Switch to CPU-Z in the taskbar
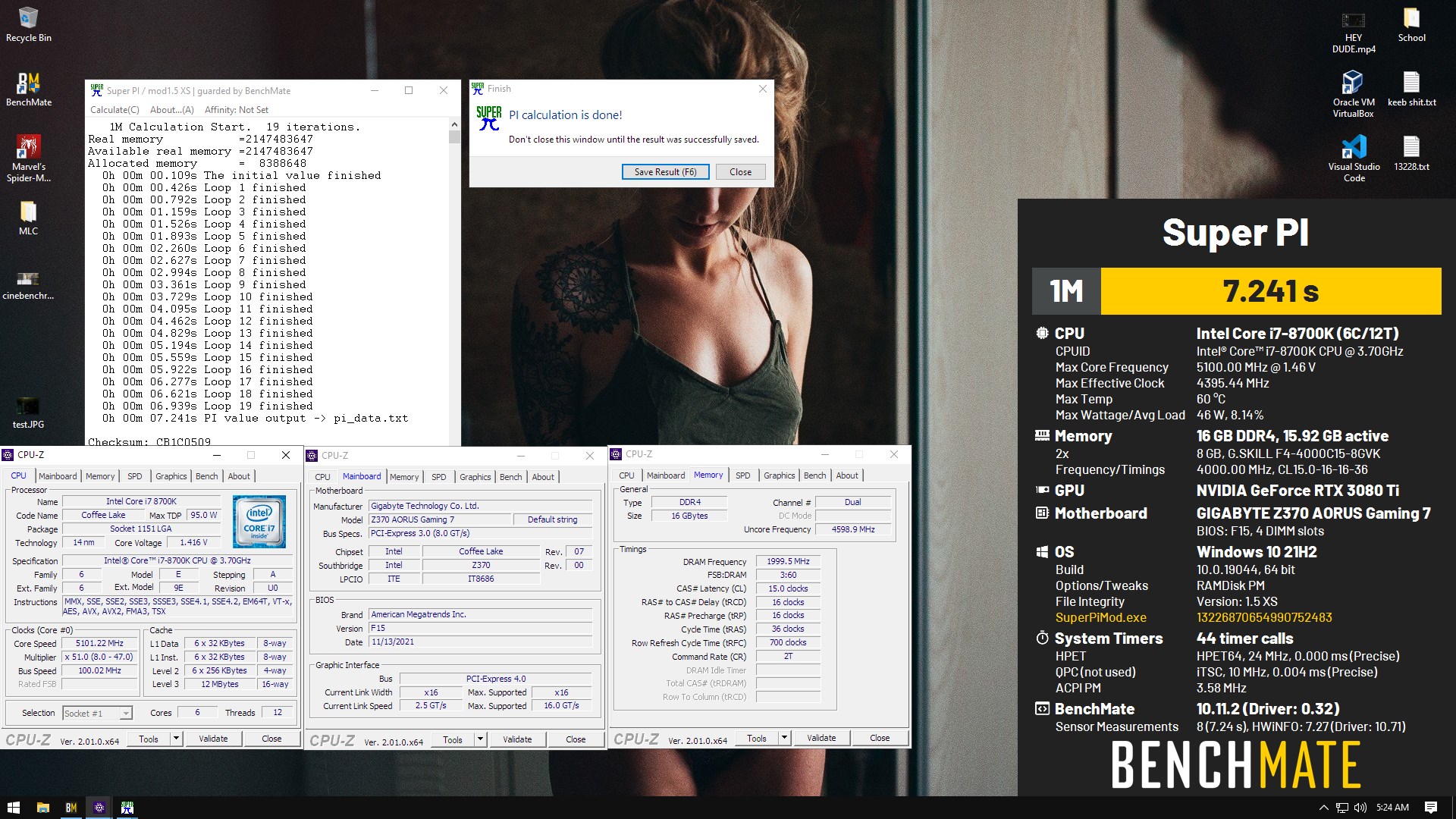 (x=99, y=808)
